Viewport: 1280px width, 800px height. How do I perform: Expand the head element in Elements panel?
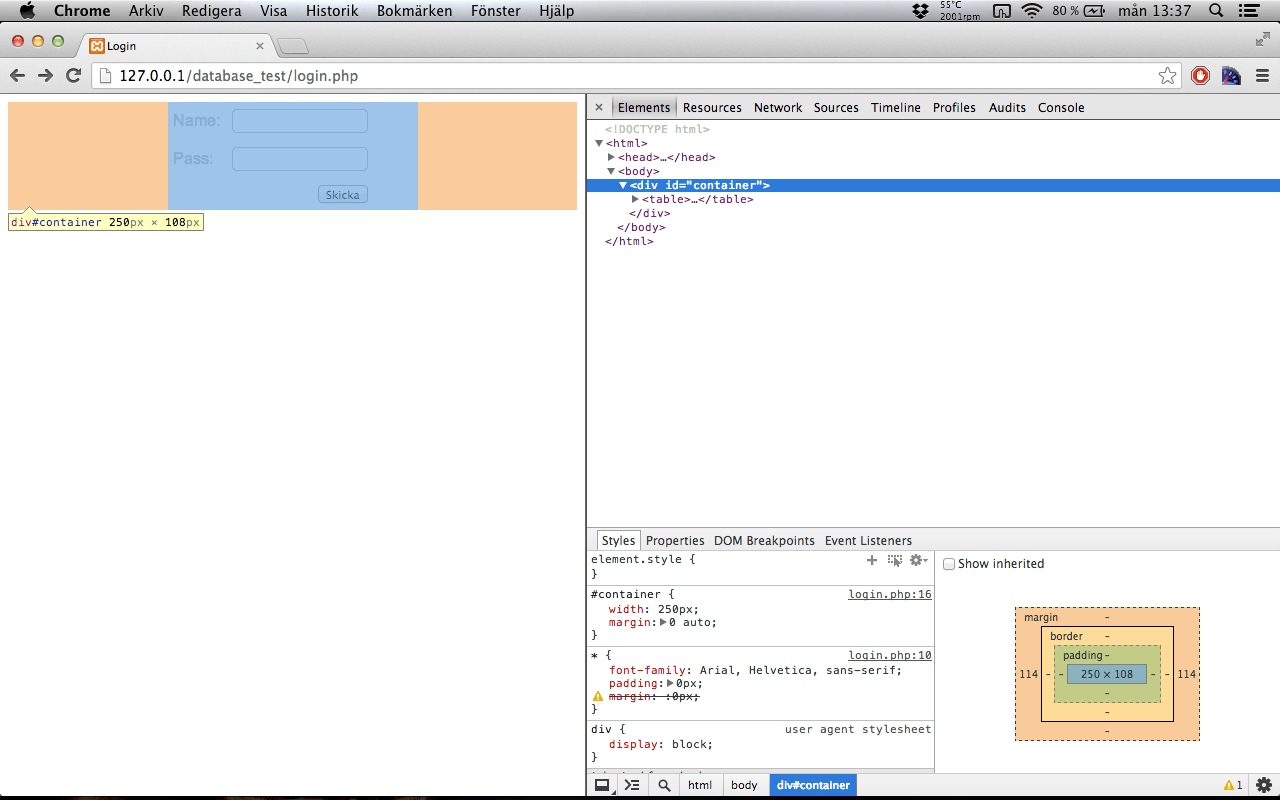(x=612, y=157)
